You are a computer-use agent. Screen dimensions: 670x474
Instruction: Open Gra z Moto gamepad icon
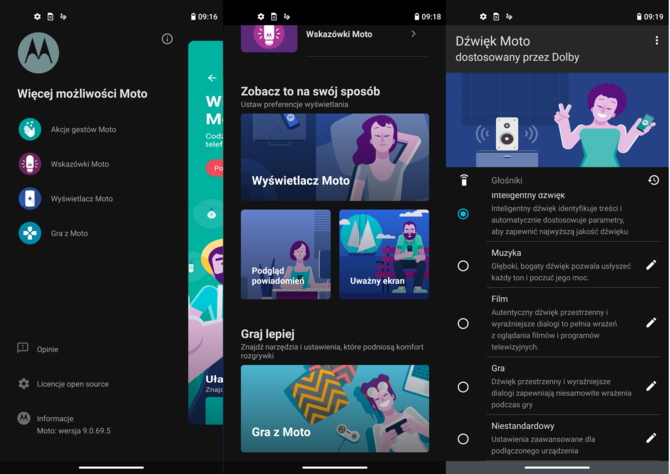point(29,233)
